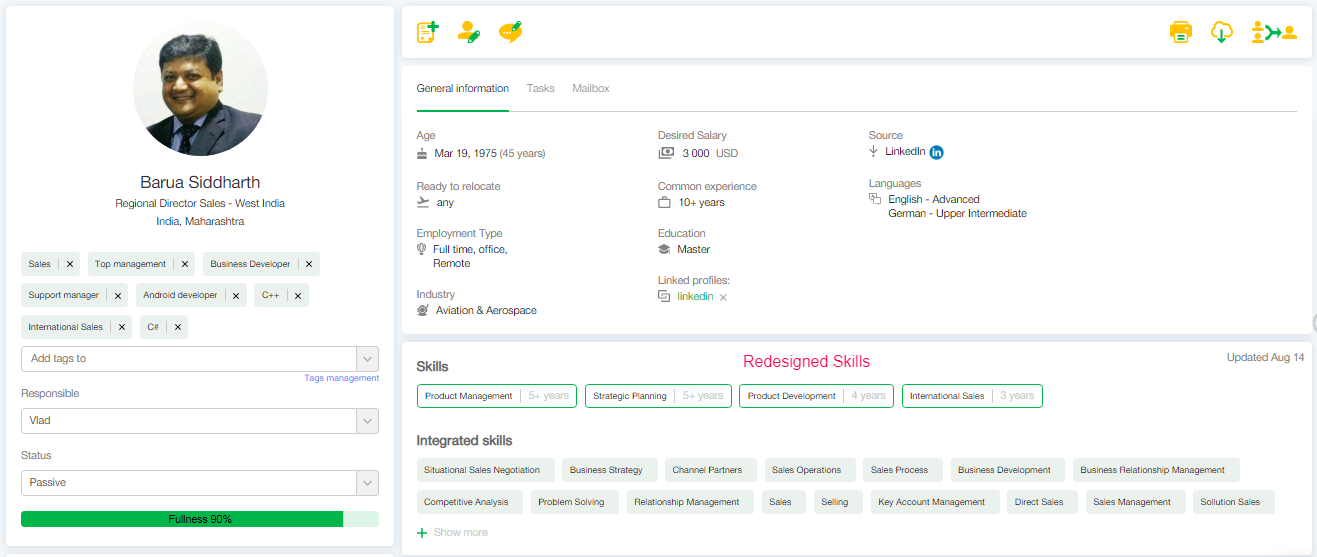Open the Tags management link
1317x557 pixels.
[341, 378]
